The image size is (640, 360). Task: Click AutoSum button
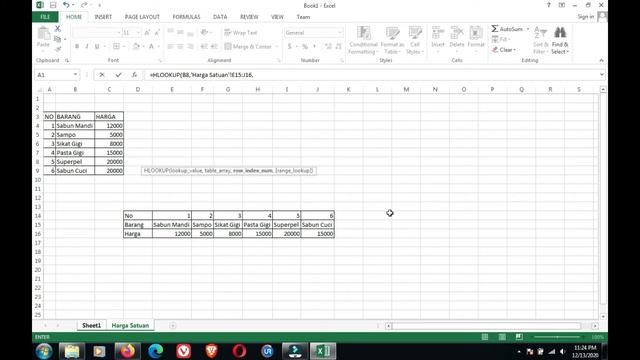click(x=507, y=29)
